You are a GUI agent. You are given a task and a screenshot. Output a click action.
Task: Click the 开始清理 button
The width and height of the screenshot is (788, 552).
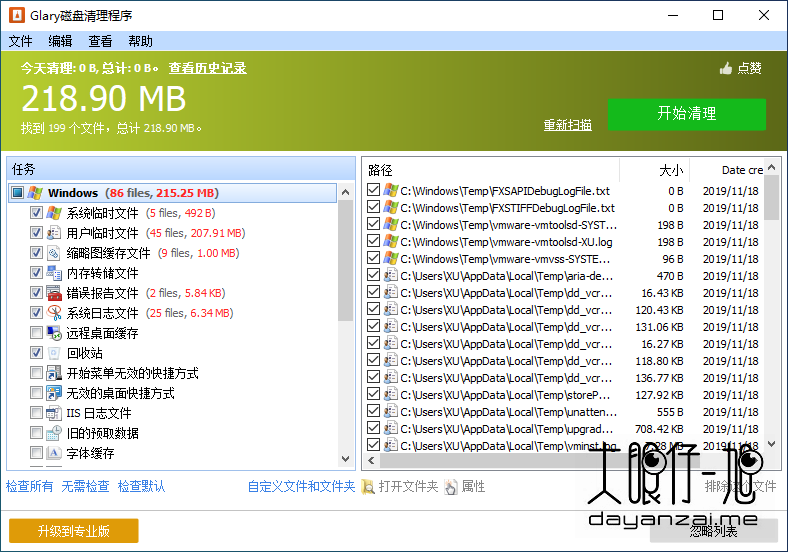coord(687,114)
